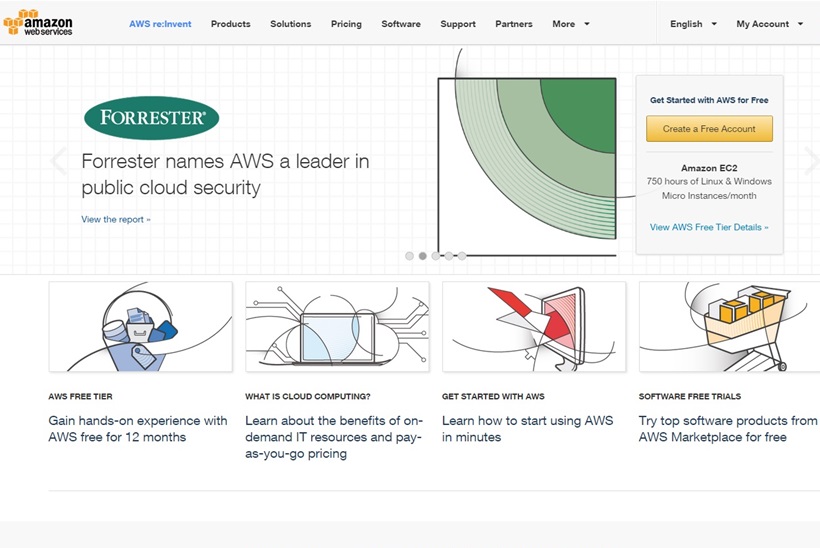820x548 pixels.
Task: Click Learn about the benefits link
Action: pyautogui.click(x=334, y=437)
